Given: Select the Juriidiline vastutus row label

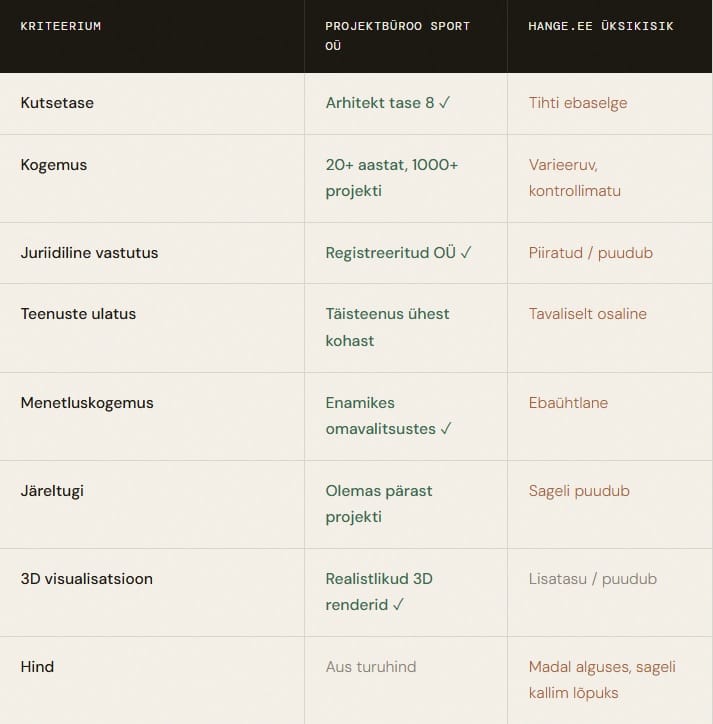Looking at the screenshot, I should (x=89, y=253).
